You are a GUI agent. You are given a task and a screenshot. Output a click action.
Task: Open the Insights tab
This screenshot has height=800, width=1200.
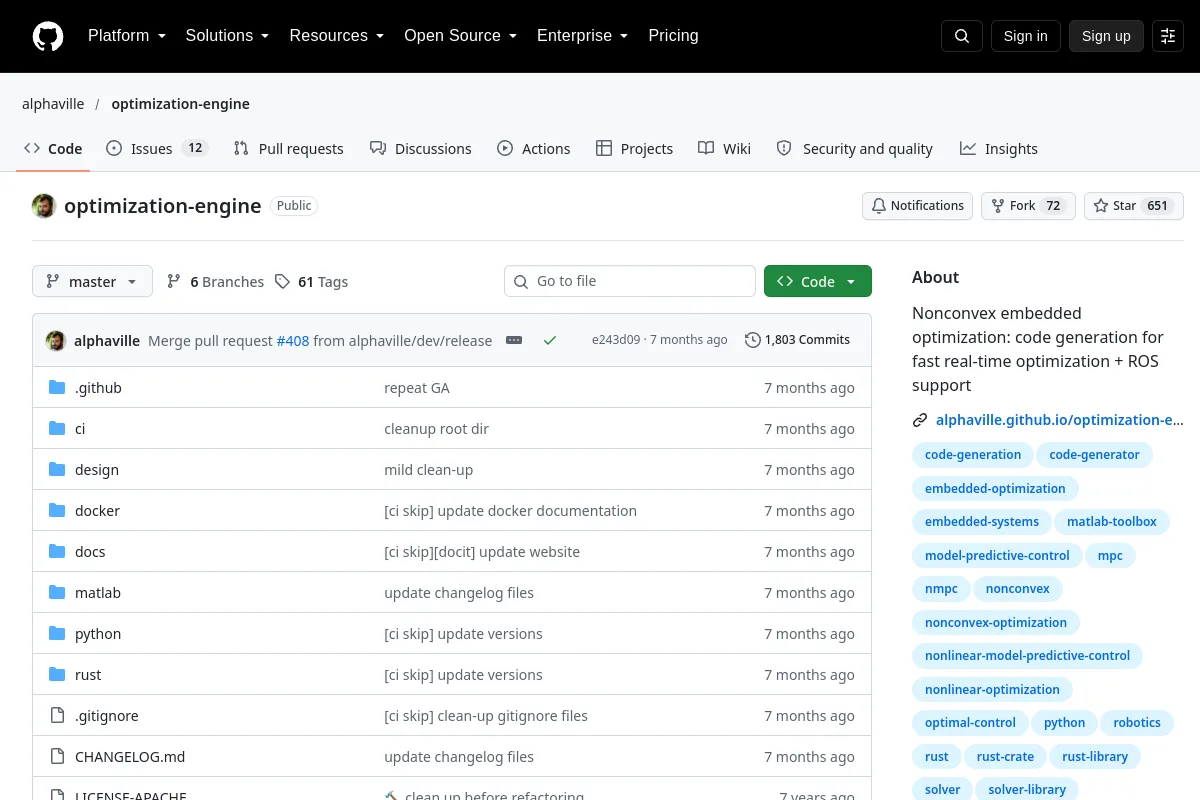pos(999,149)
